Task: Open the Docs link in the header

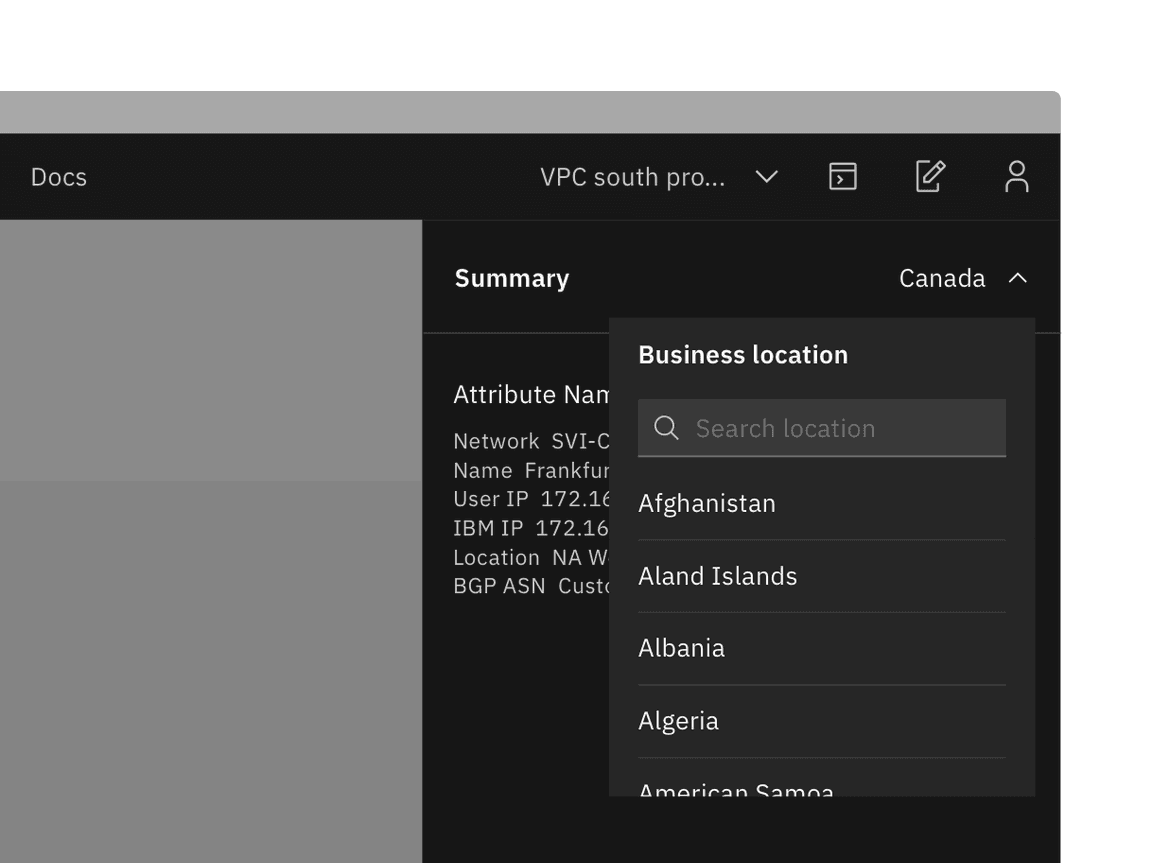Action: click(59, 177)
